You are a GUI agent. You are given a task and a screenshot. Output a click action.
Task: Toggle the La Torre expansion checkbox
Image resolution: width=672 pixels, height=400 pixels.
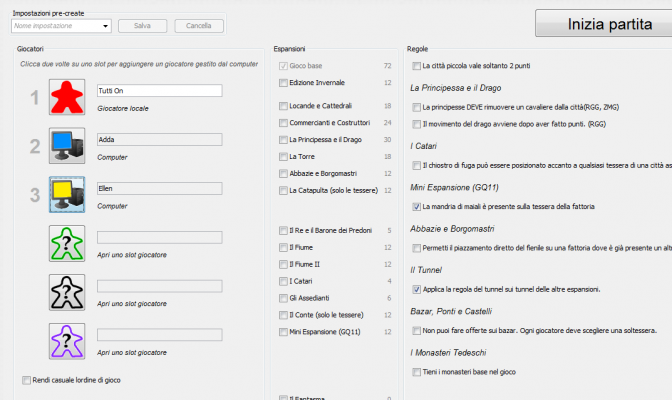[x=284, y=157]
